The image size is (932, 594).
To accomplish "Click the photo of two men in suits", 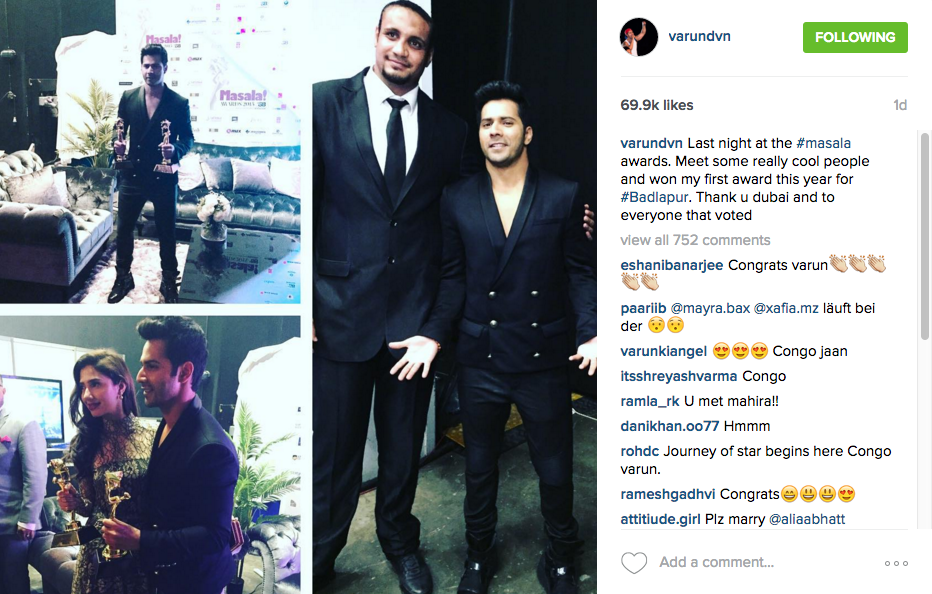I will 455,297.
